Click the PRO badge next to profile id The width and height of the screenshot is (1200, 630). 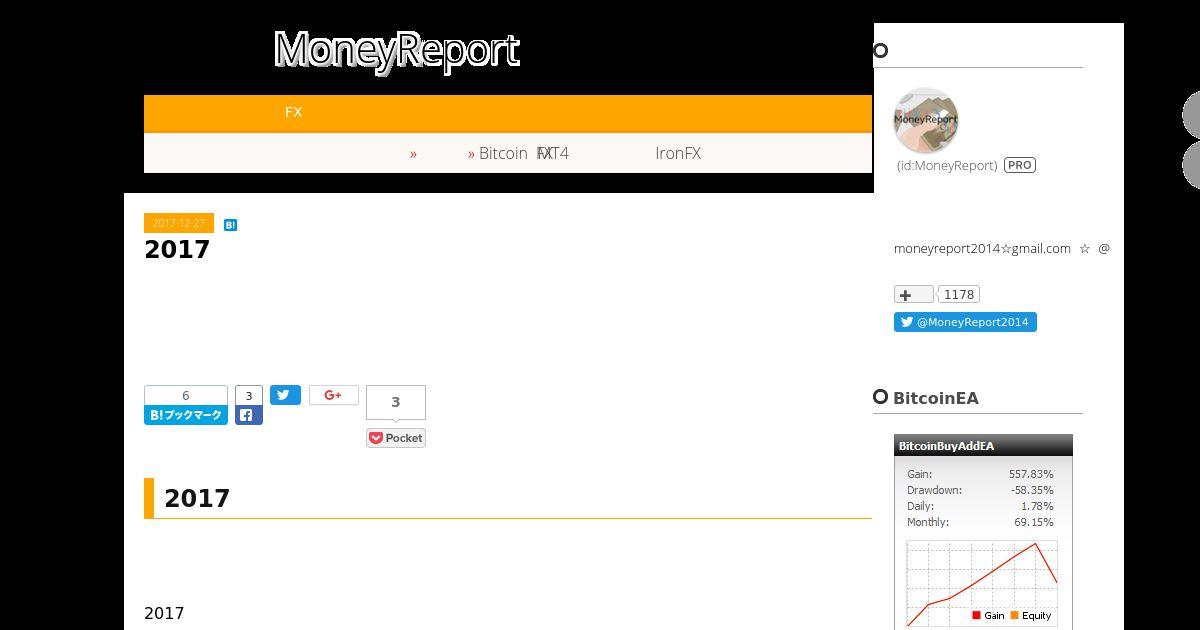pyautogui.click(x=1020, y=165)
